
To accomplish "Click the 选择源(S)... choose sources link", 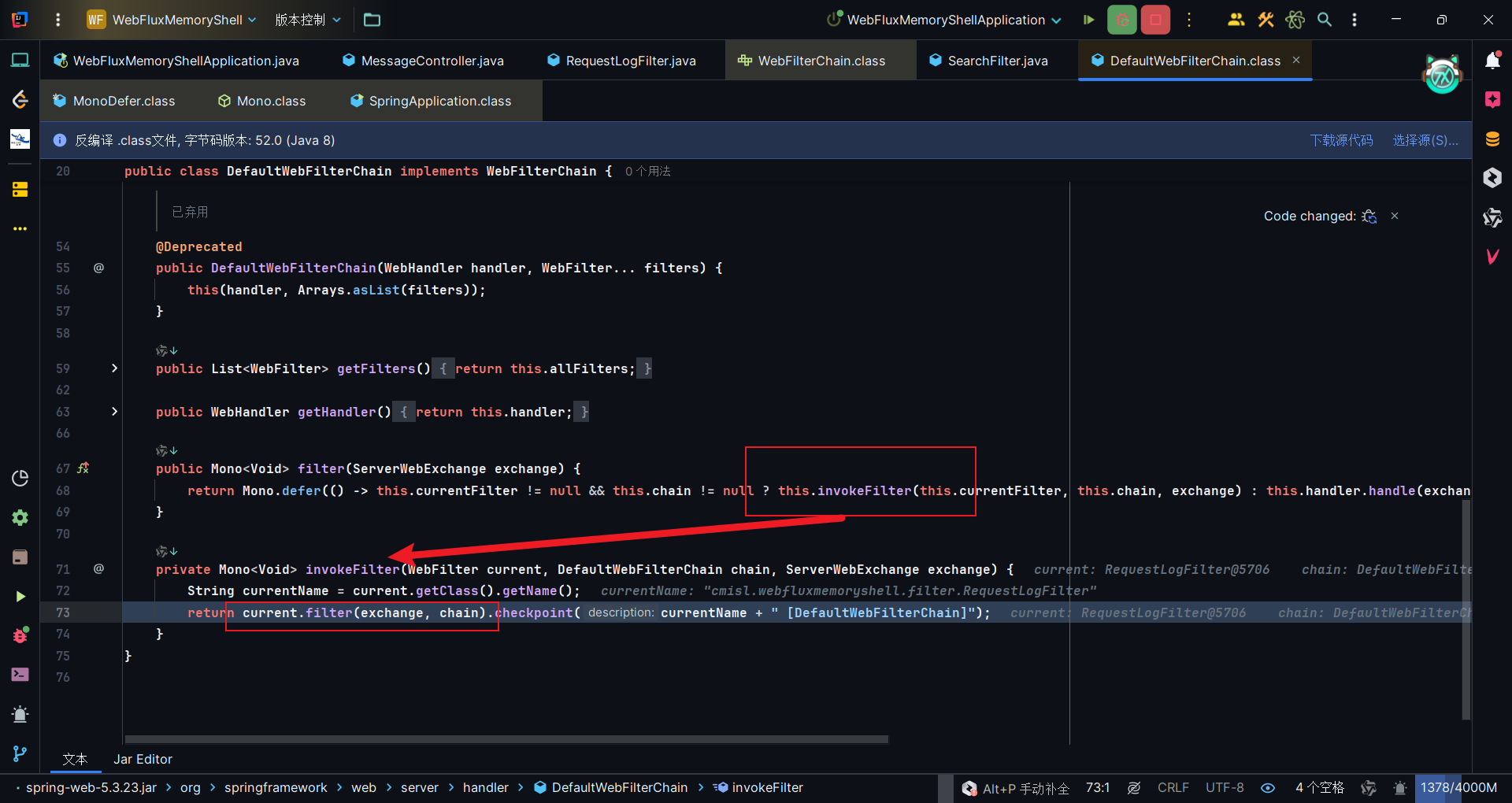I will click(x=1425, y=140).
